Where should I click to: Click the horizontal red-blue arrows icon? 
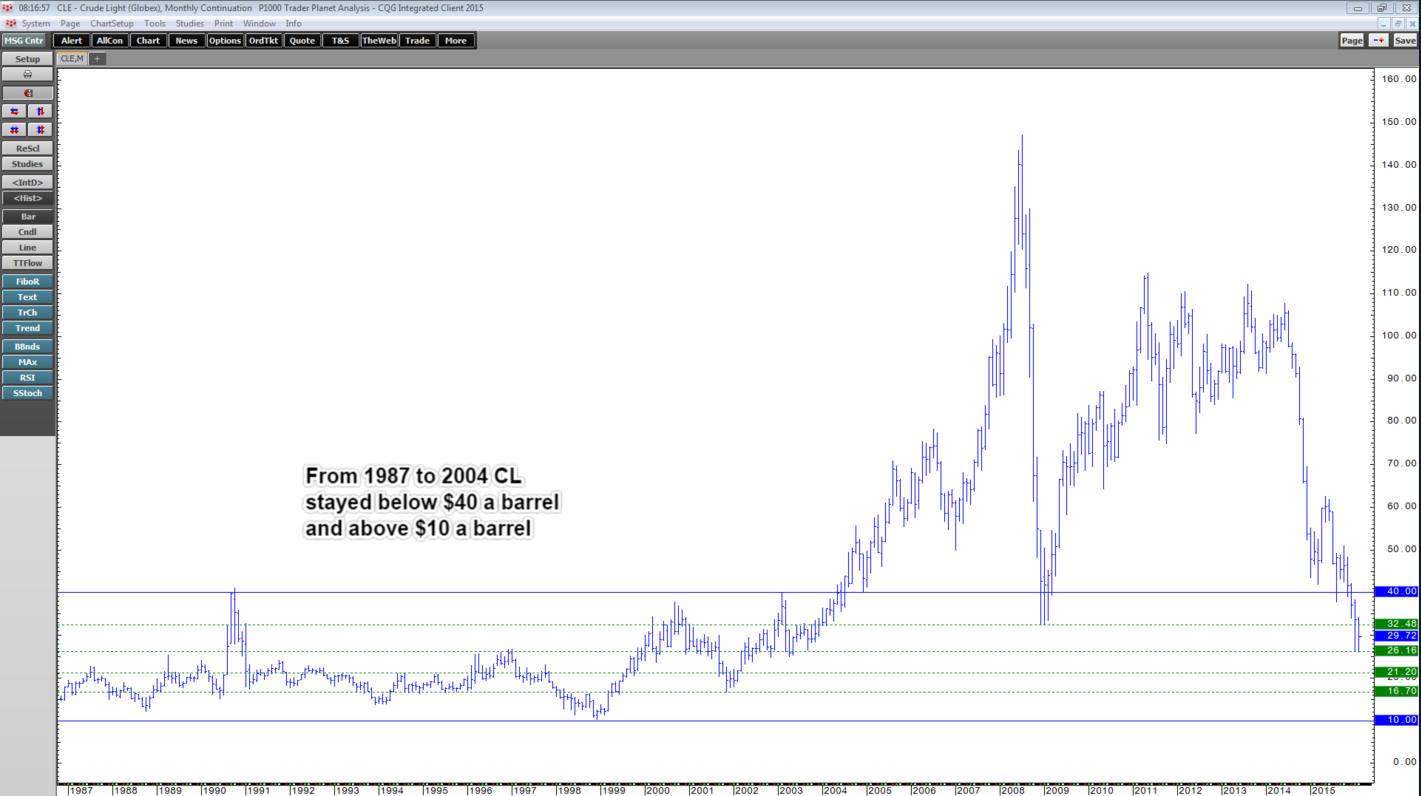tap(14, 111)
